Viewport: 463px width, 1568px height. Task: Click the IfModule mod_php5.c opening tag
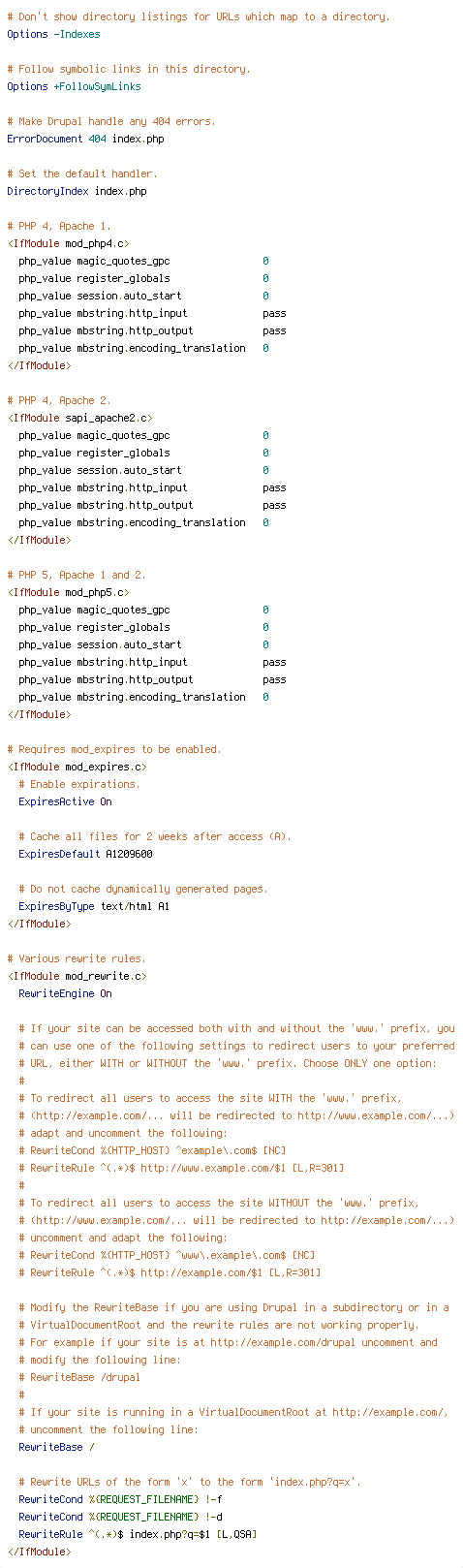click(68, 592)
